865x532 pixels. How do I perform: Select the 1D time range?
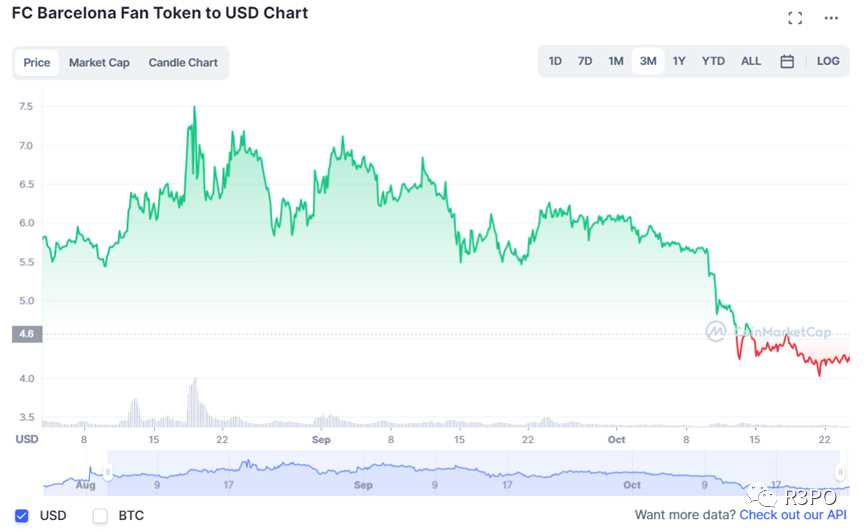coord(555,61)
